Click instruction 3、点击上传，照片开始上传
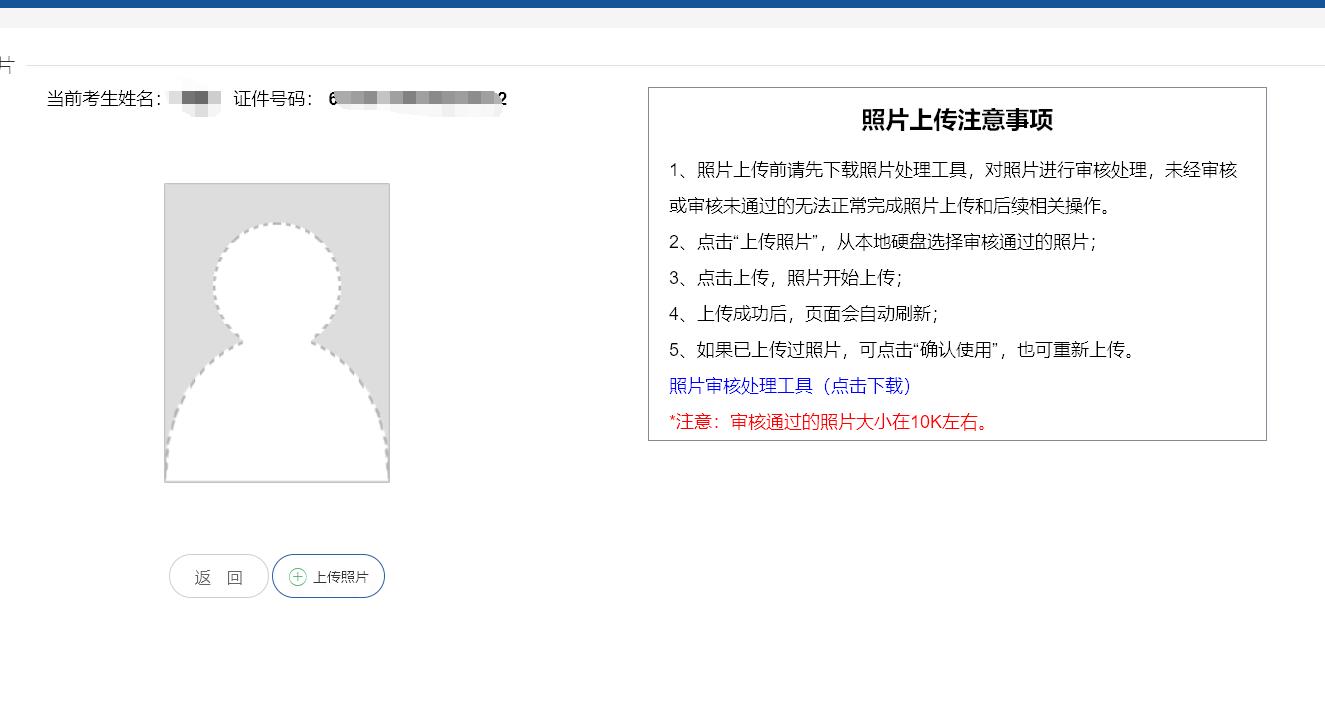The width and height of the screenshot is (1325, 711). tap(786, 278)
